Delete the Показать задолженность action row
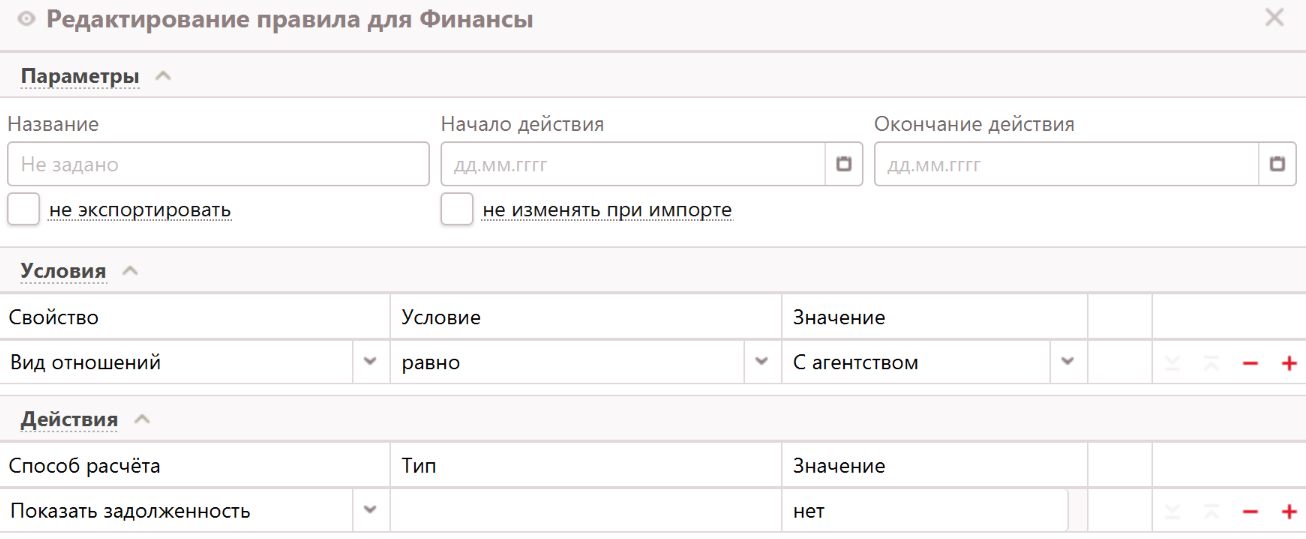The image size is (1306, 539). click(x=1250, y=512)
